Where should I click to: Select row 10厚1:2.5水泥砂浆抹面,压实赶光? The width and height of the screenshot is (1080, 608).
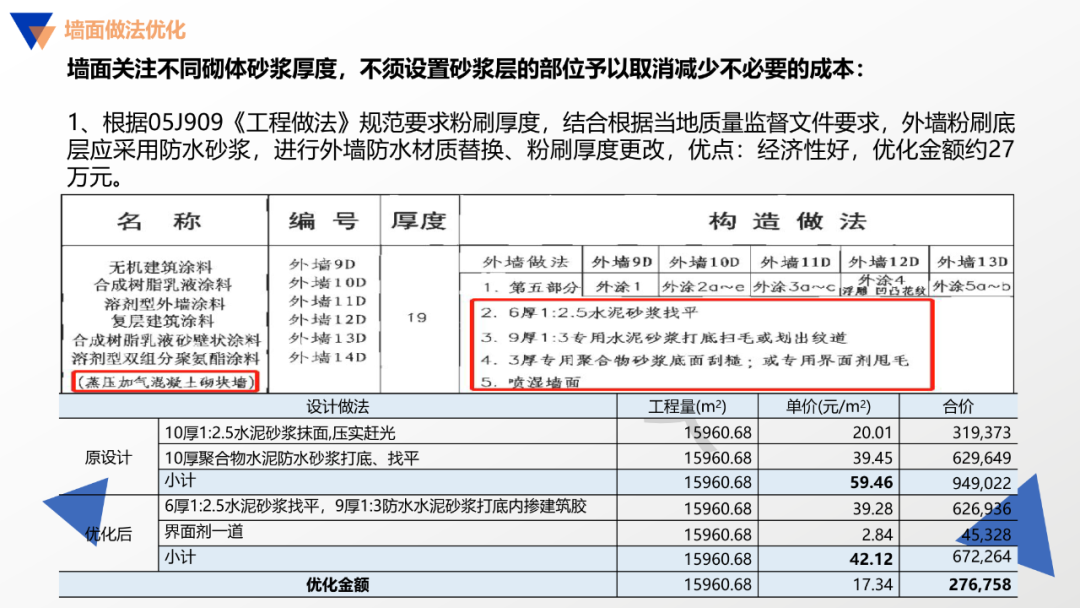[x=280, y=433]
